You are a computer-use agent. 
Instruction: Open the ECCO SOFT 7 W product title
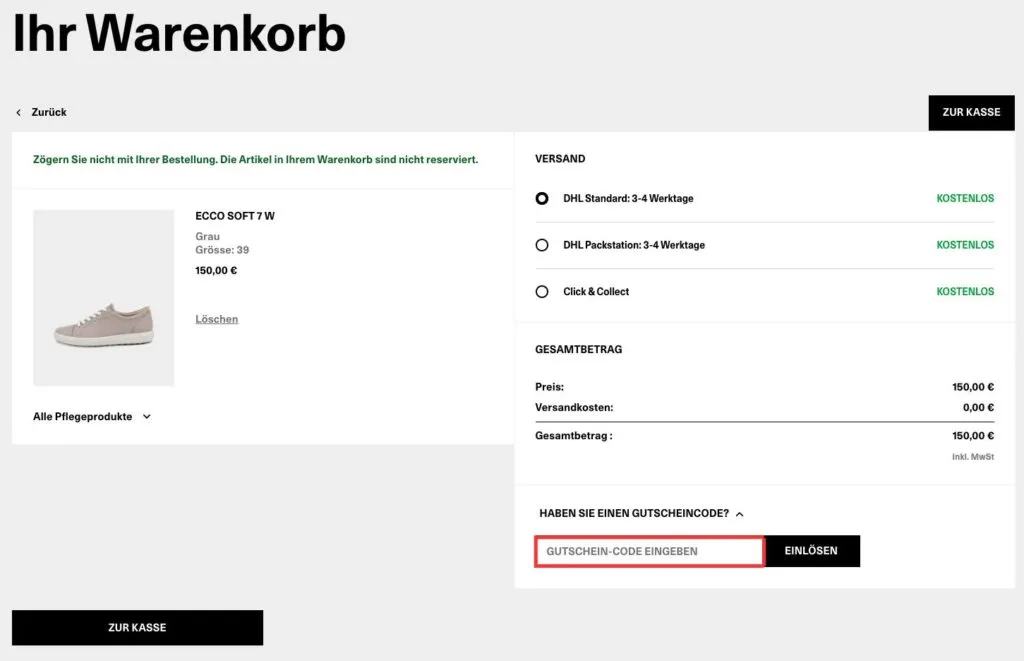pyautogui.click(x=235, y=215)
